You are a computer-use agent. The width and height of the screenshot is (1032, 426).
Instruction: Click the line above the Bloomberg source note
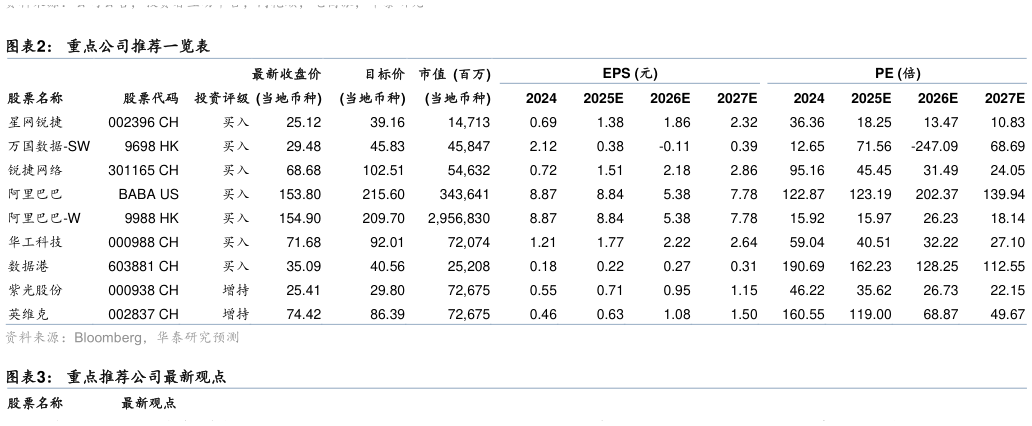coord(516,324)
